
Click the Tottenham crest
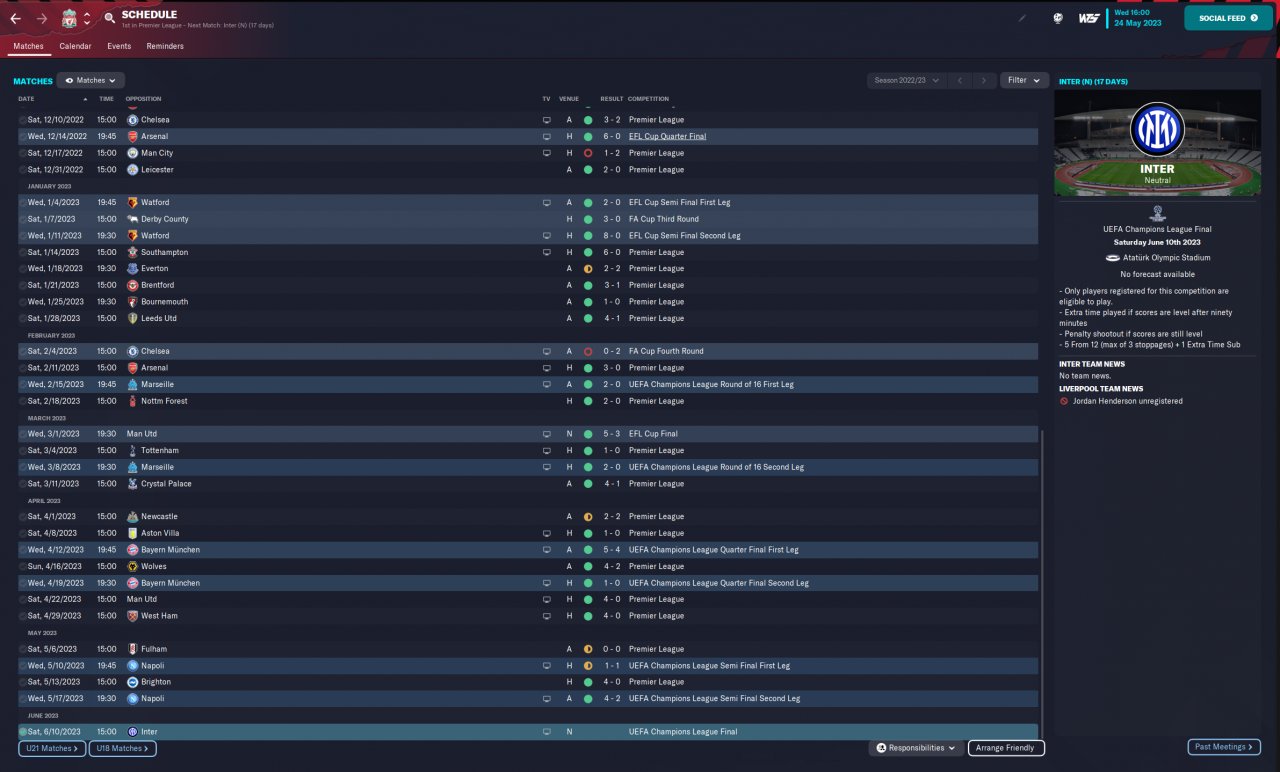point(132,451)
